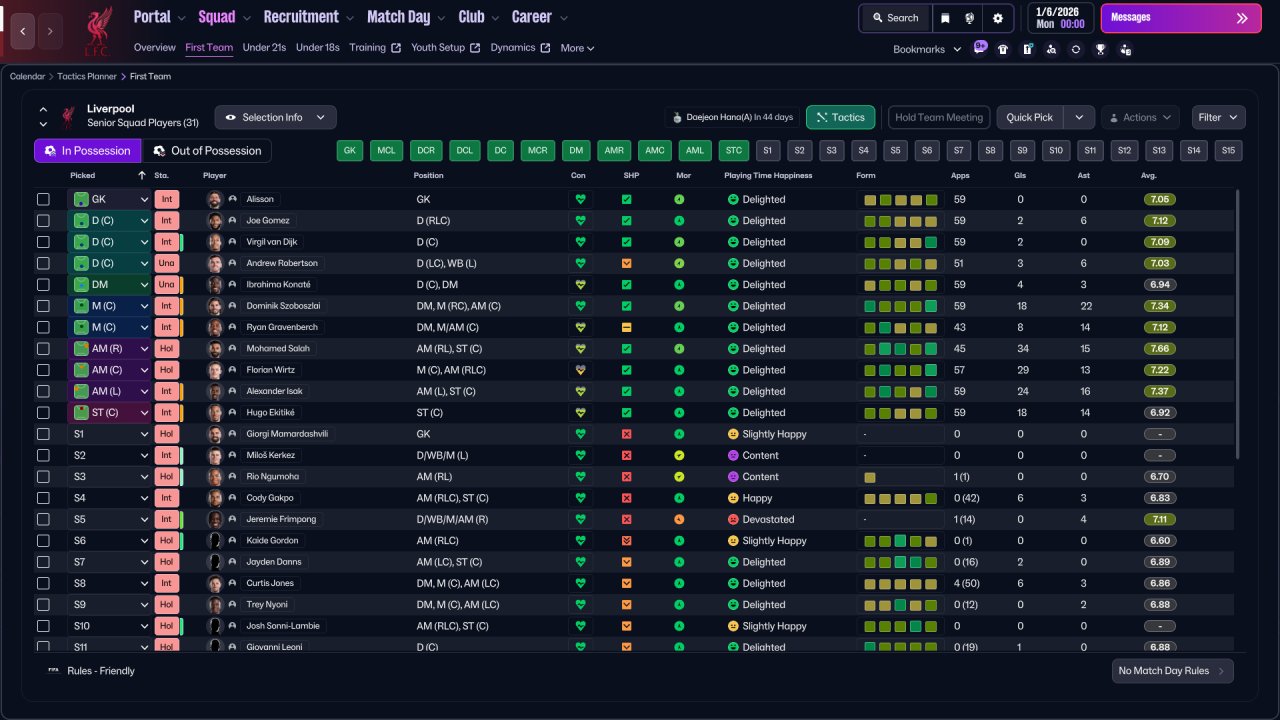The width and height of the screenshot is (1280, 720).
Task: Click the staff shortcut icon after the trophy
Action: tap(1125, 49)
